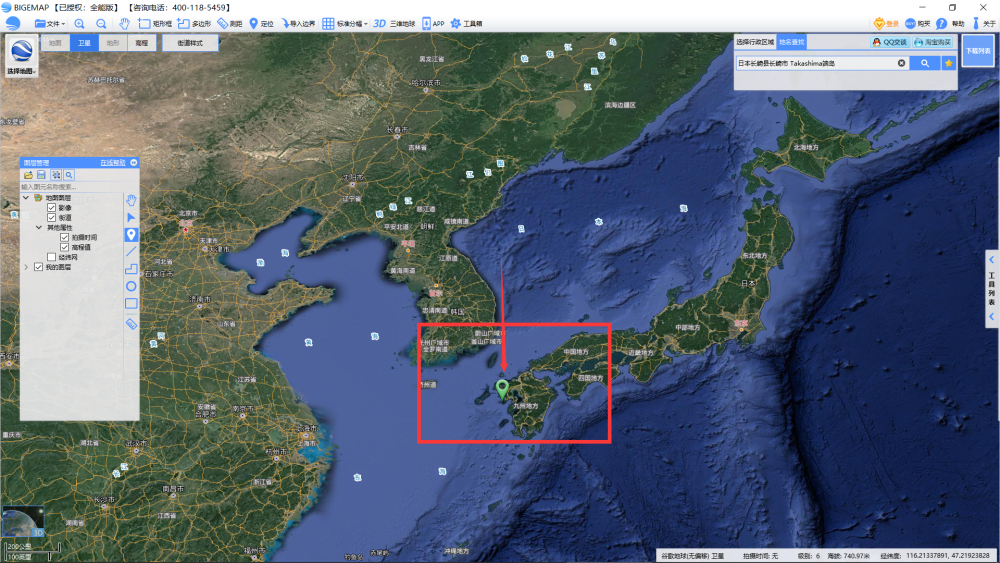Select the placemark pin drawing tool

pyautogui.click(x=131, y=235)
